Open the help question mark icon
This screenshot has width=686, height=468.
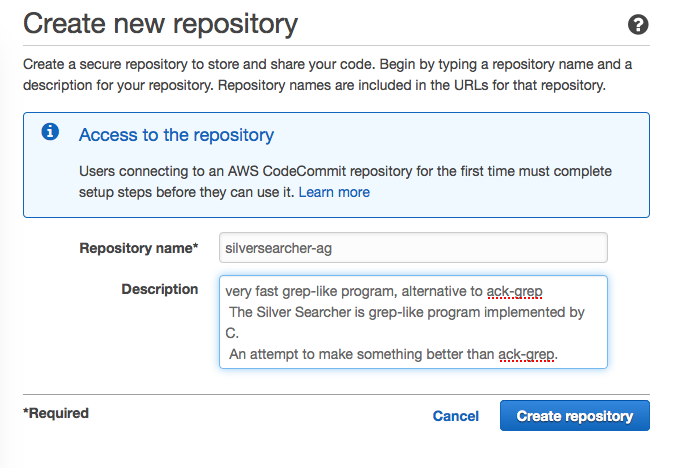[638, 24]
